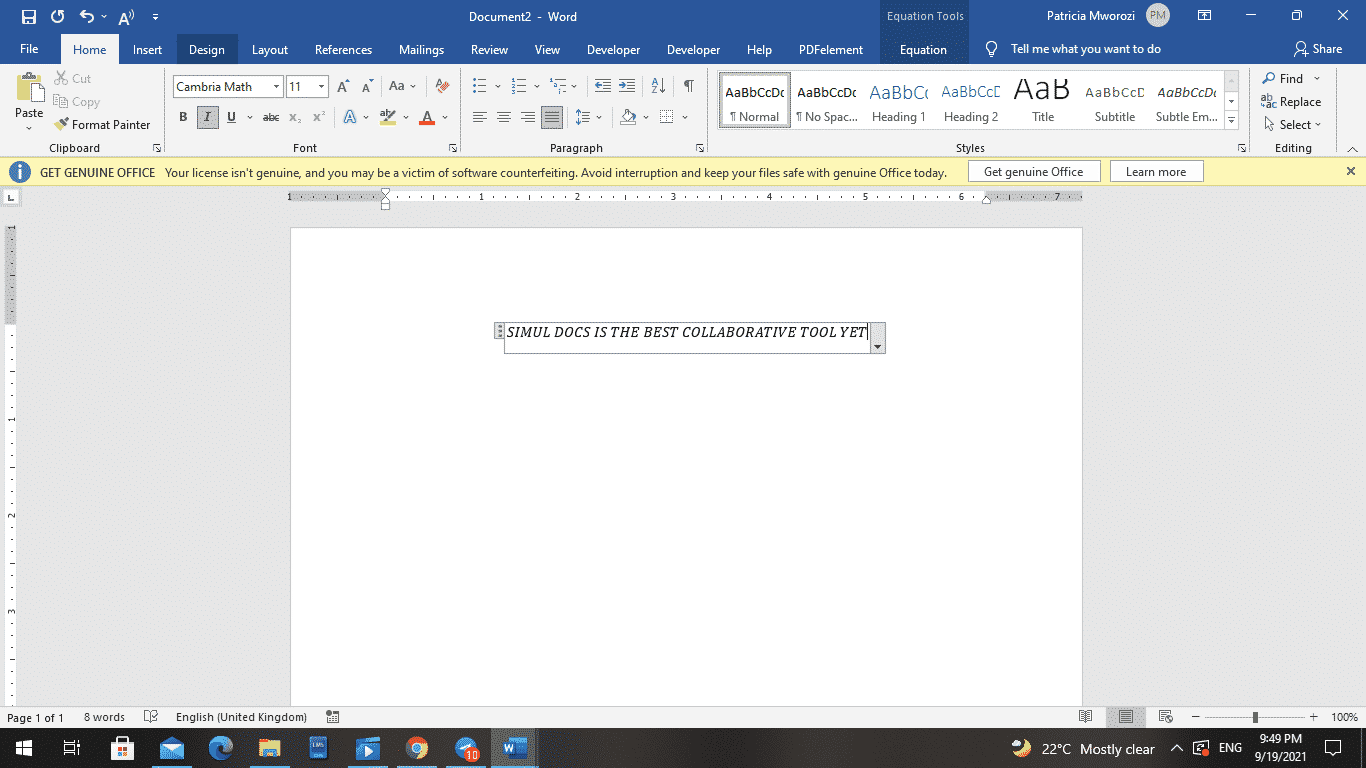Click the Get genuine Office button
Image resolution: width=1366 pixels, height=768 pixels.
[x=1034, y=171]
